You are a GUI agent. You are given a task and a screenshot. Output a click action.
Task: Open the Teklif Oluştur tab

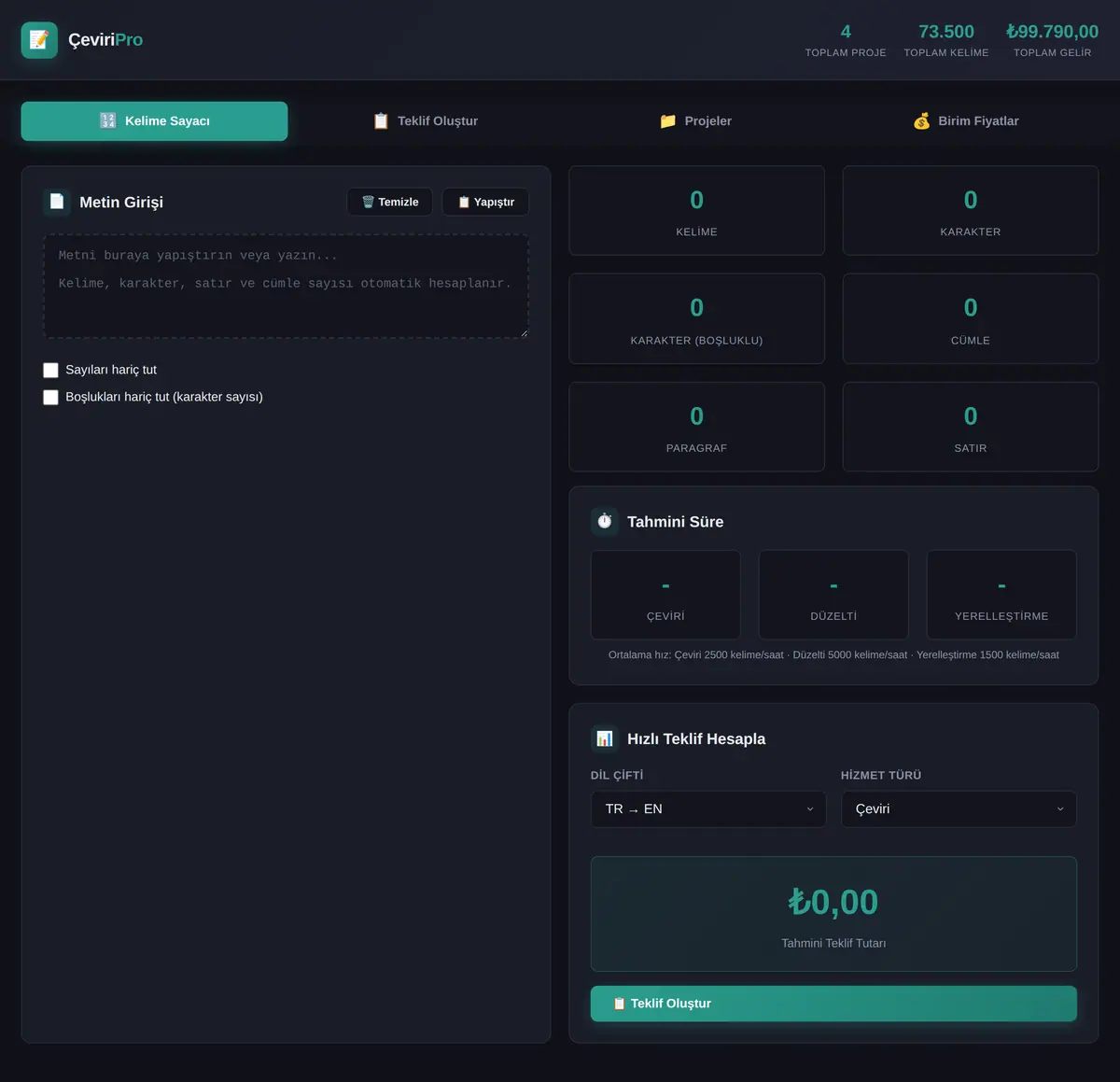425,121
